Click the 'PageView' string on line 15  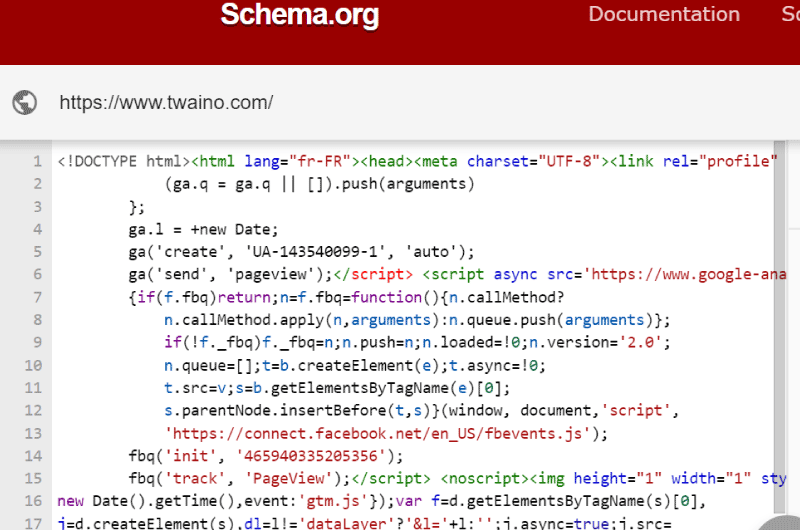click(289, 478)
